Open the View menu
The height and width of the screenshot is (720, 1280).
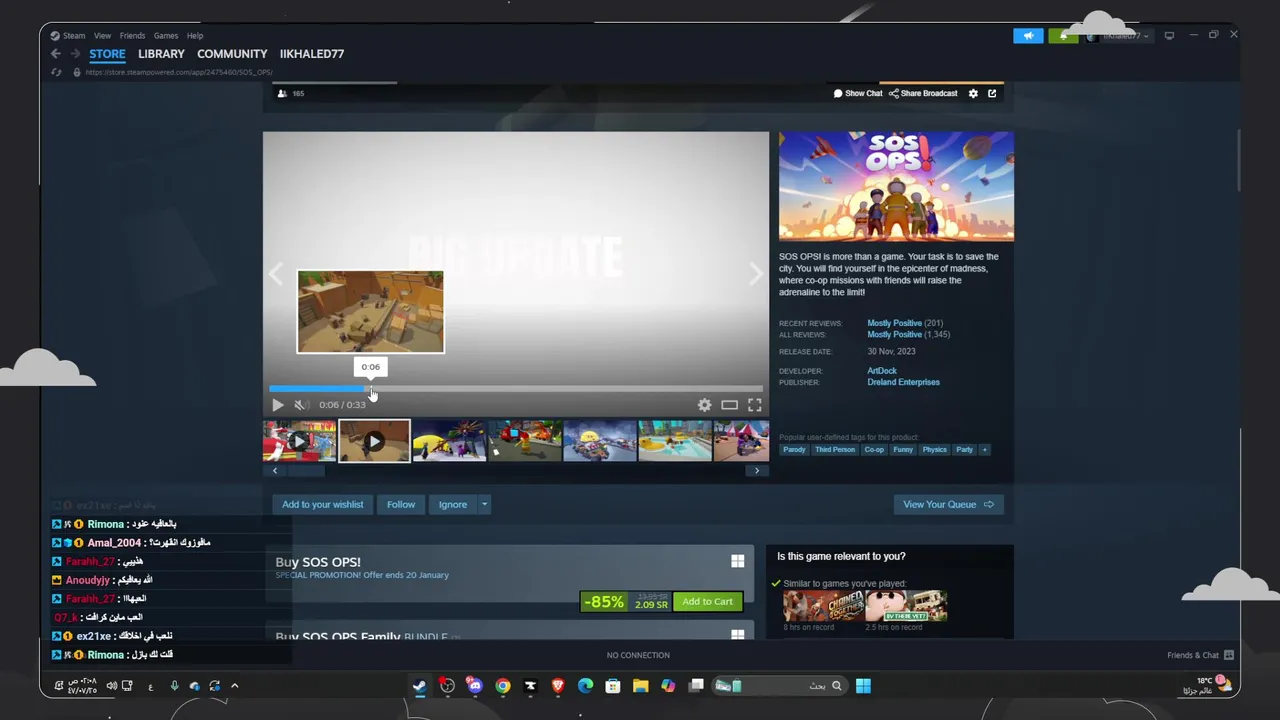[102, 36]
